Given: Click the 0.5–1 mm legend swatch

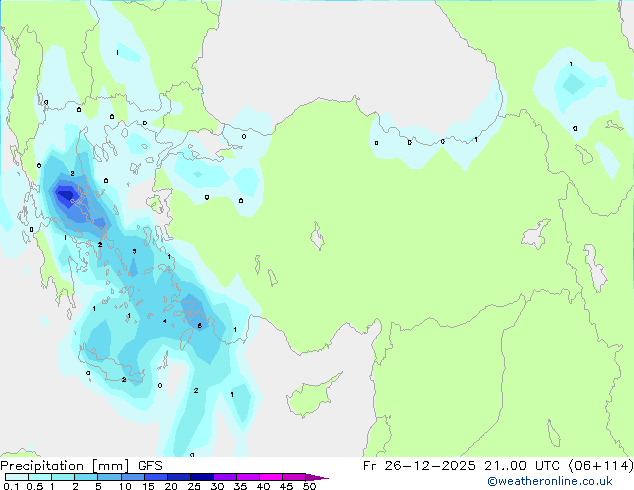Looking at the screenshot, I should pyautogui.click(x=40, y=477).
